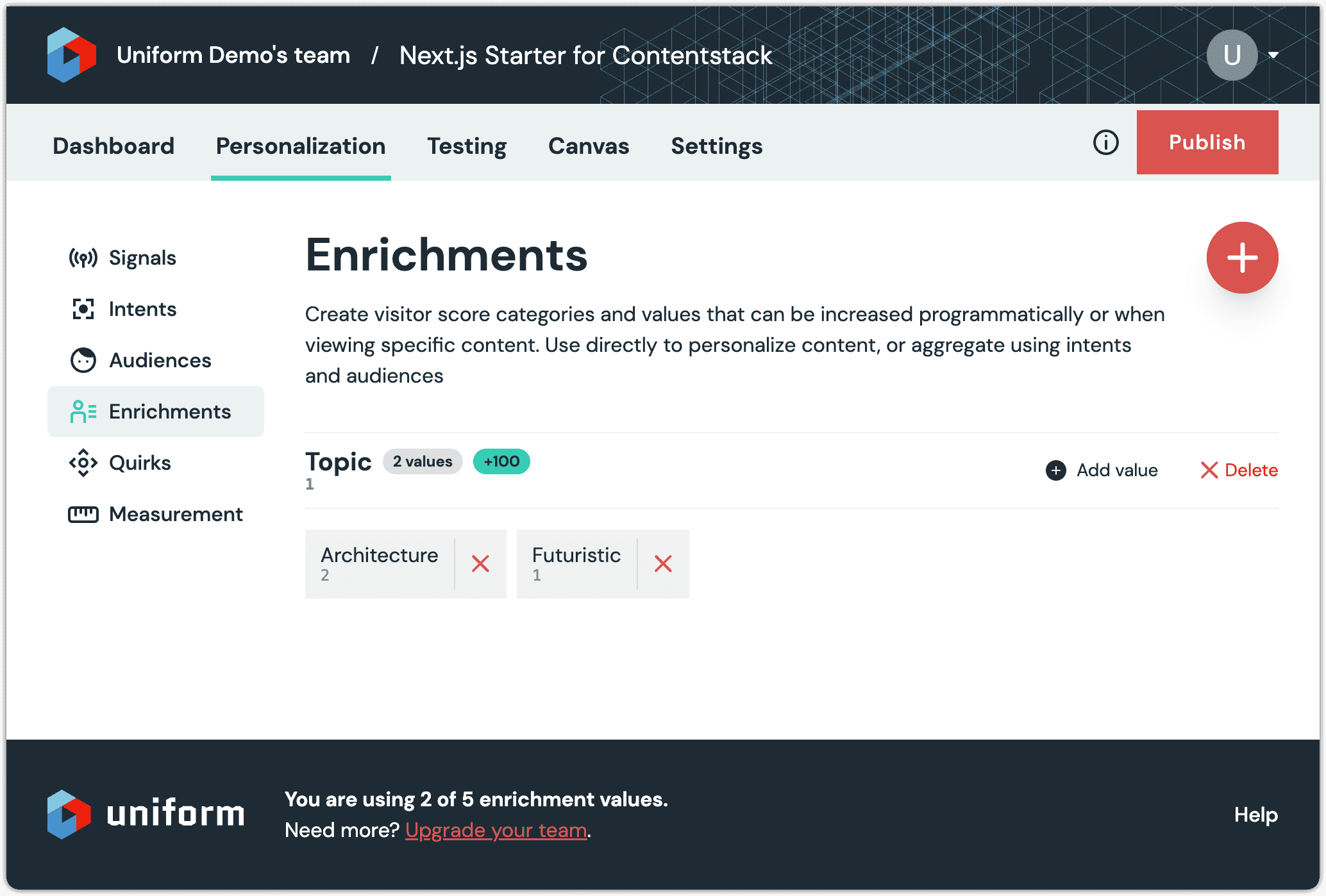Open Signals in the sidebar
This screenshot has width=1326, height=896.
click(142, 258)
